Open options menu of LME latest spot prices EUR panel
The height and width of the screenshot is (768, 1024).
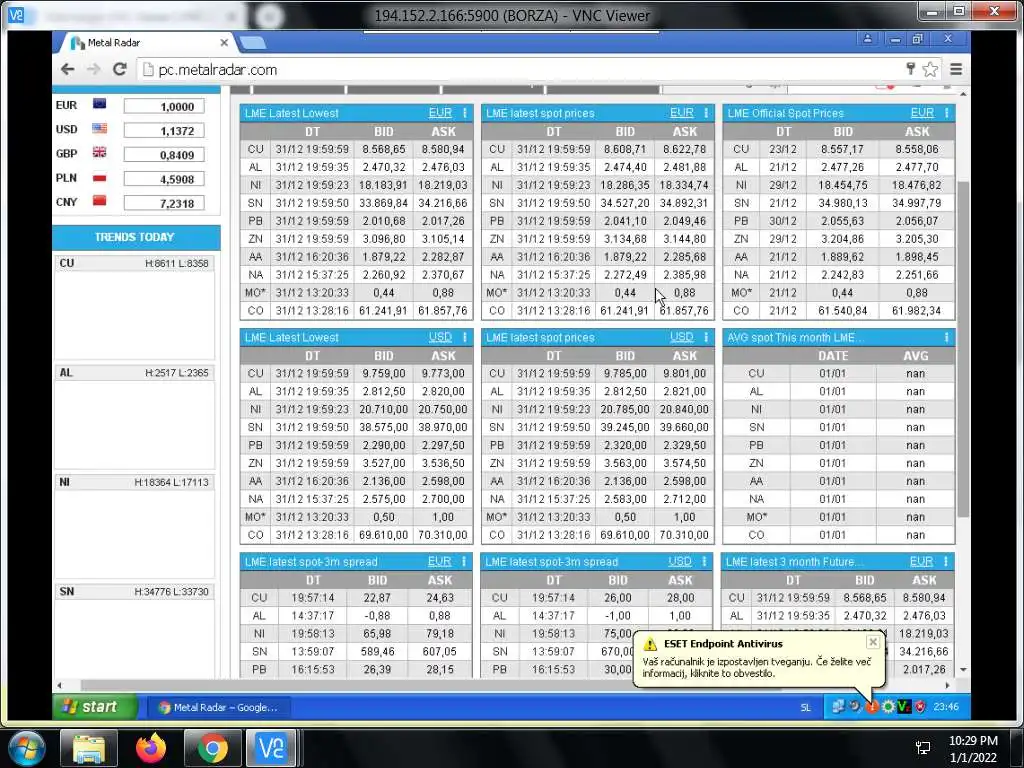click(706, 113)
